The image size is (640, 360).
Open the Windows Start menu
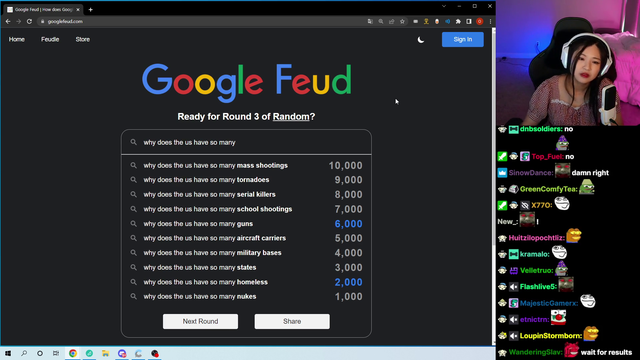click(x=8, y=353)
